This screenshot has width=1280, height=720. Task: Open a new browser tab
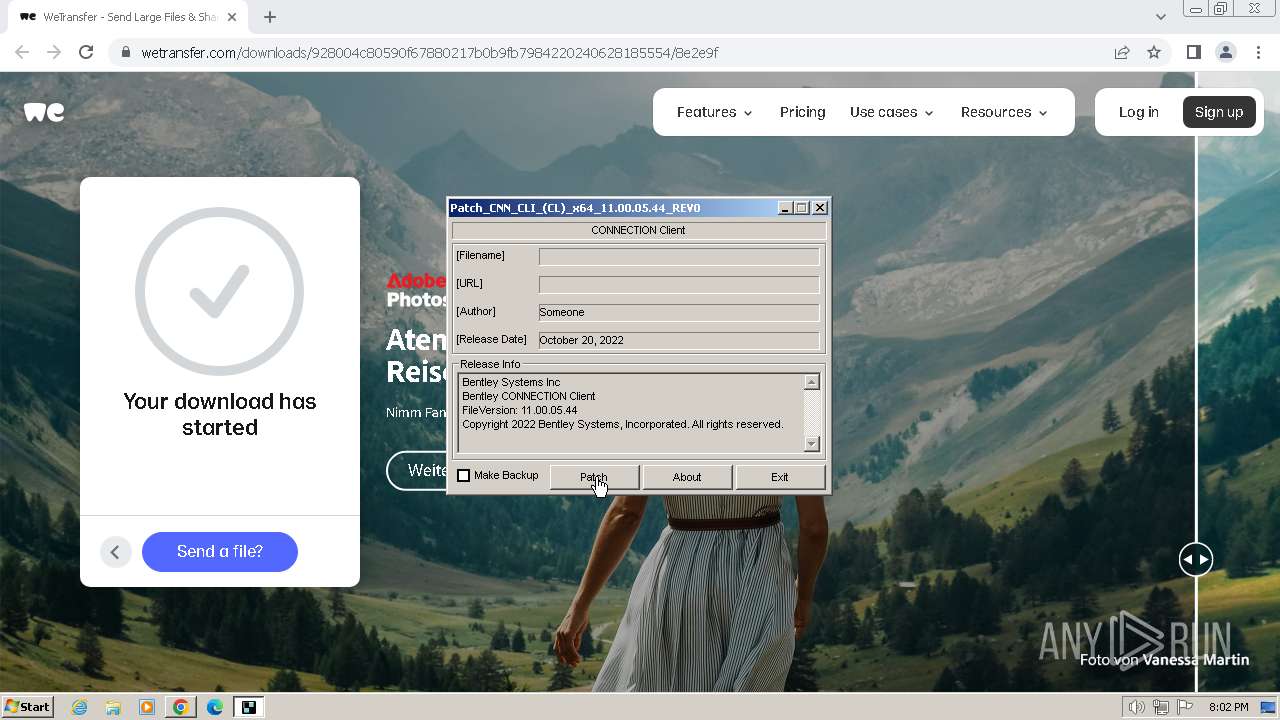[270, 16]
